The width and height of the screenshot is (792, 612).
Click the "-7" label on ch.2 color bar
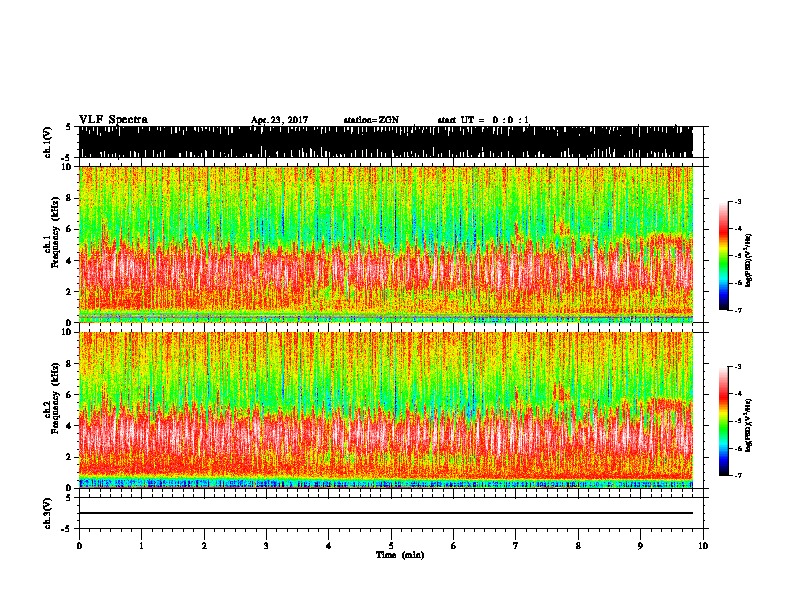(737, 475)
